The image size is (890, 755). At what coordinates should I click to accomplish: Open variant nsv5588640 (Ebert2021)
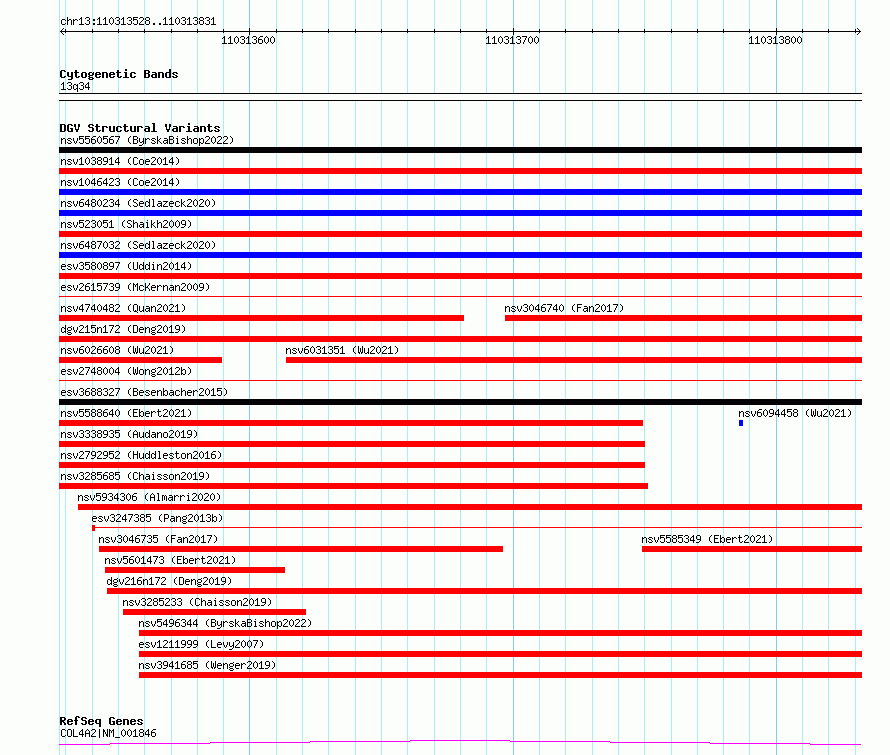[126, 413]
